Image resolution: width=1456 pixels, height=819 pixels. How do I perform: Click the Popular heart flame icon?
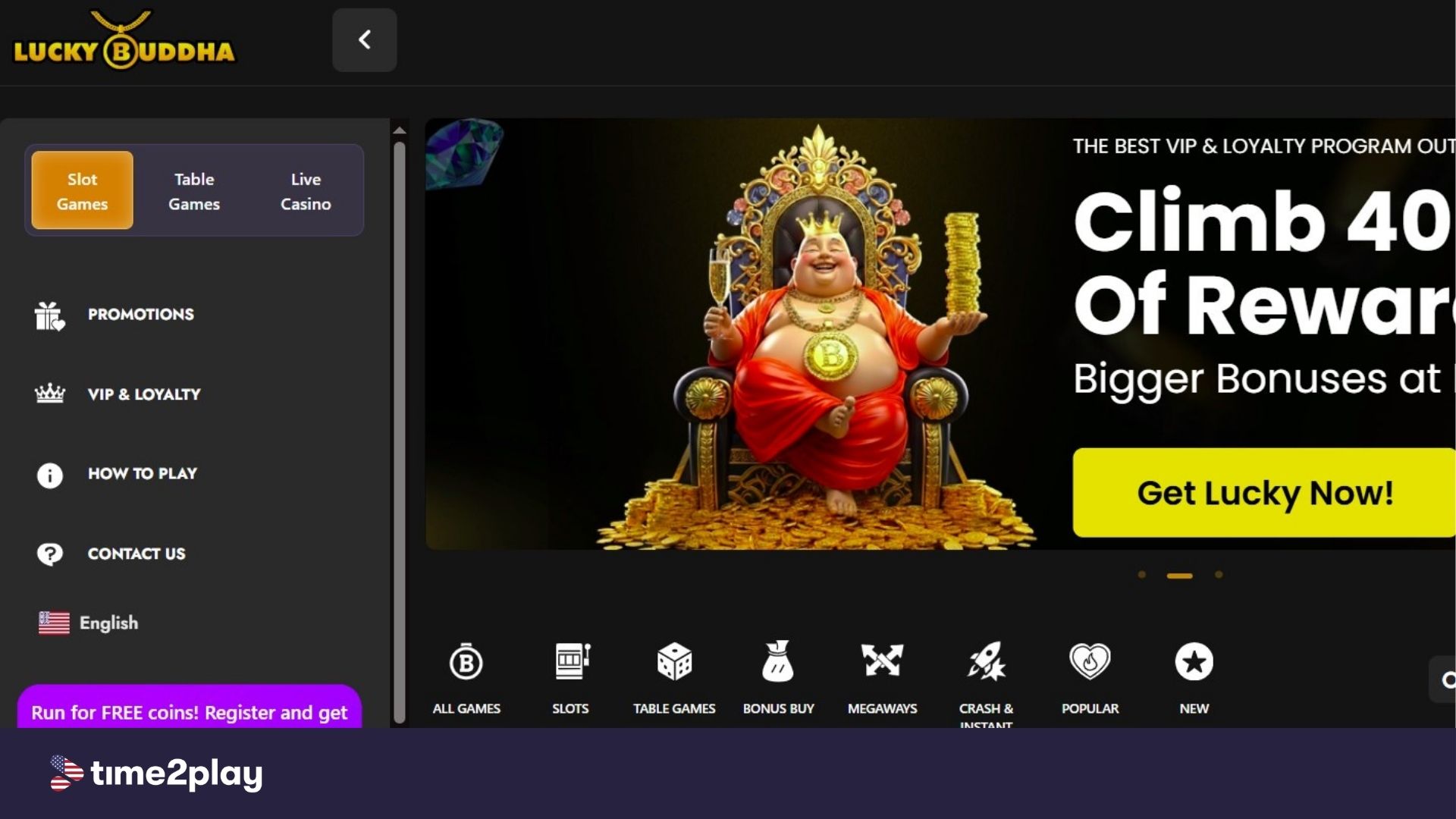tap(1090, 661)
